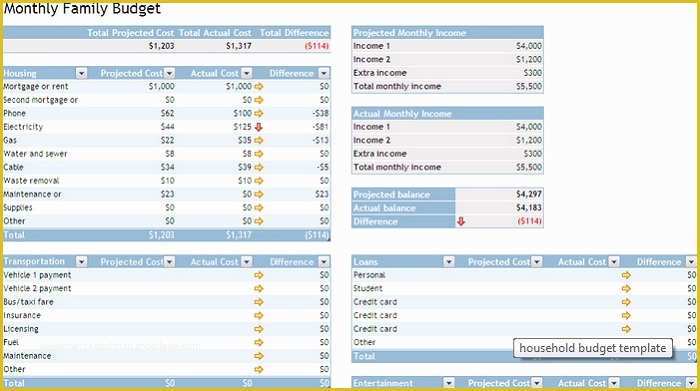
Task: Select the Maintenance or difference $23 cell
Action: [321, 194]
